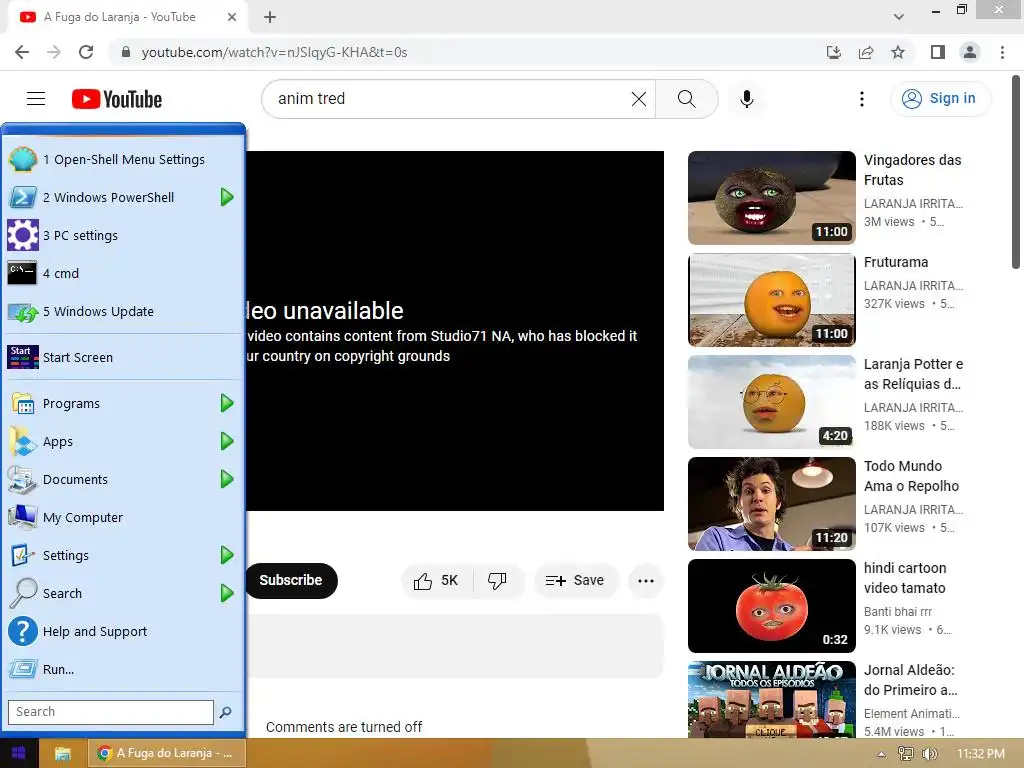The image size is (1024, 768).
Task: Share this page icon in address bar
Action: tap(866, 52)
